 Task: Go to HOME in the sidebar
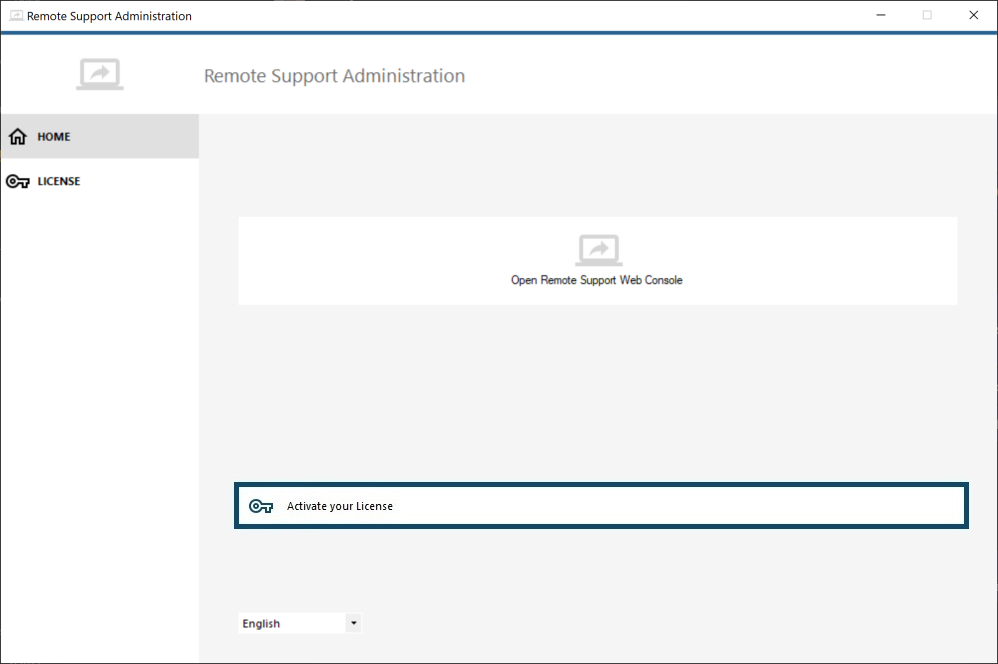pyautogui.click(x=54, y=136)
